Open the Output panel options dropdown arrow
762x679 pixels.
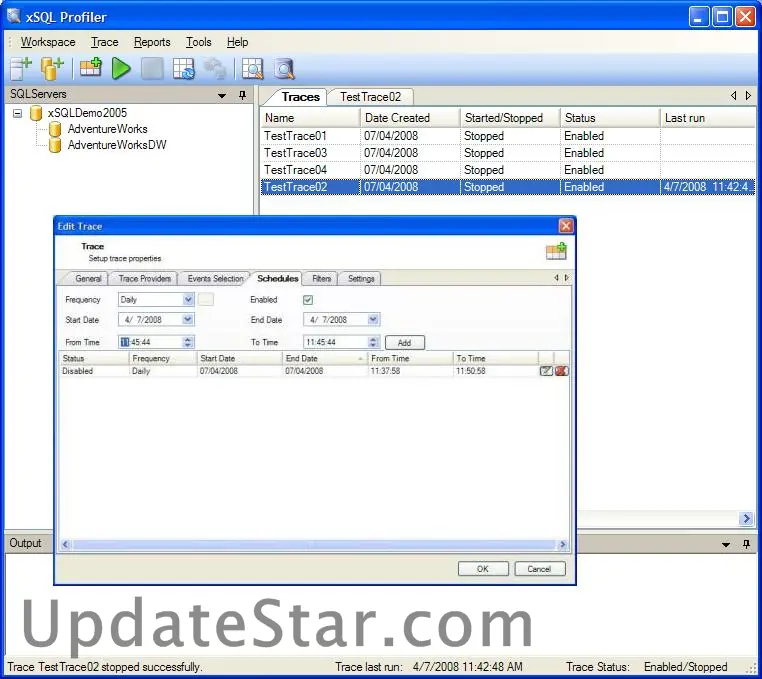(x=726, y=544)
